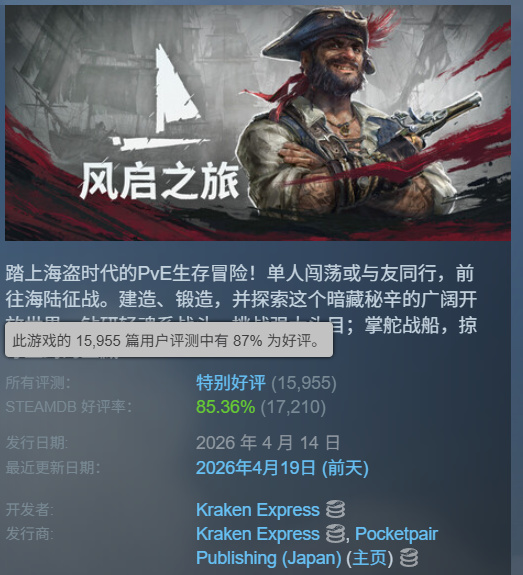Open the 特别好评 review summary link
Screen dimensions: 523x575
click(231, 383)
